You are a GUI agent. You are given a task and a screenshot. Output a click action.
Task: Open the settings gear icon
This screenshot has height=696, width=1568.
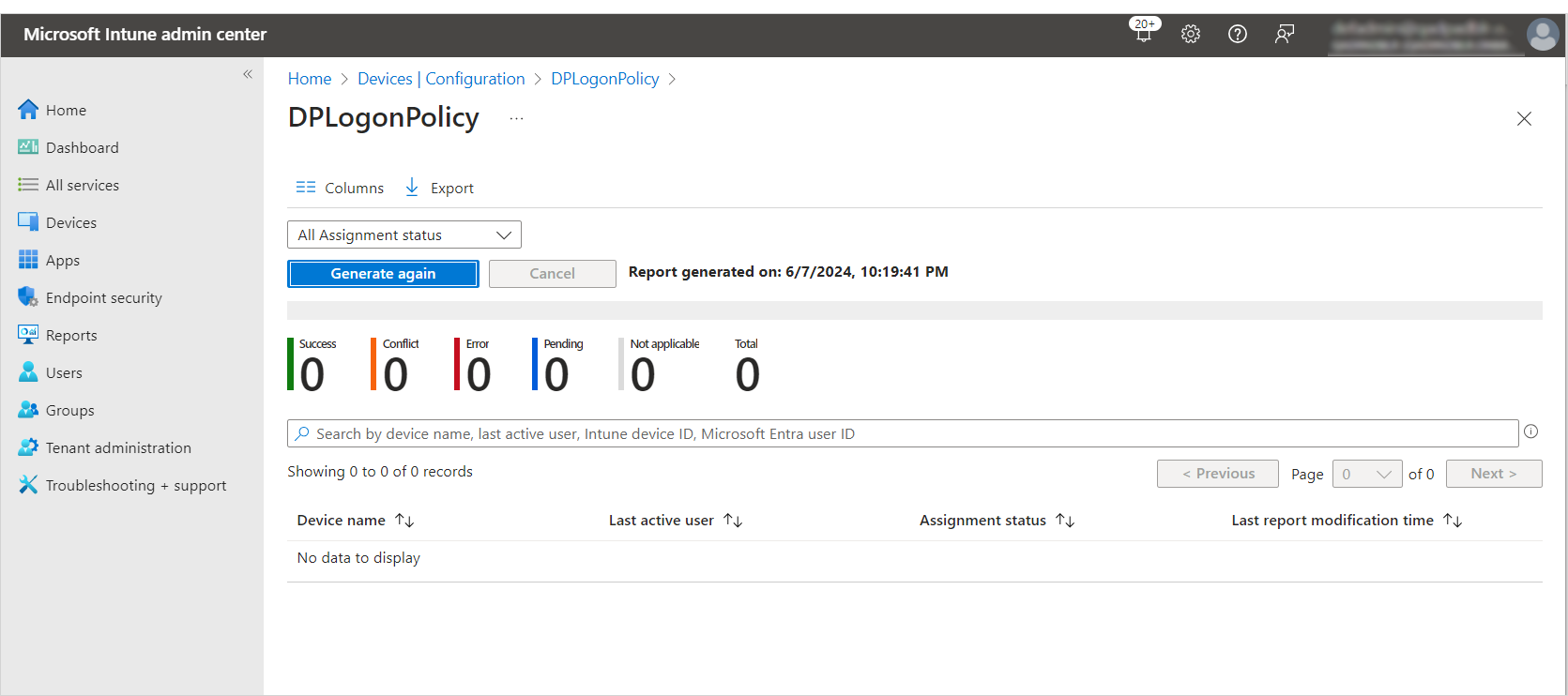(x=1190, y=34)
